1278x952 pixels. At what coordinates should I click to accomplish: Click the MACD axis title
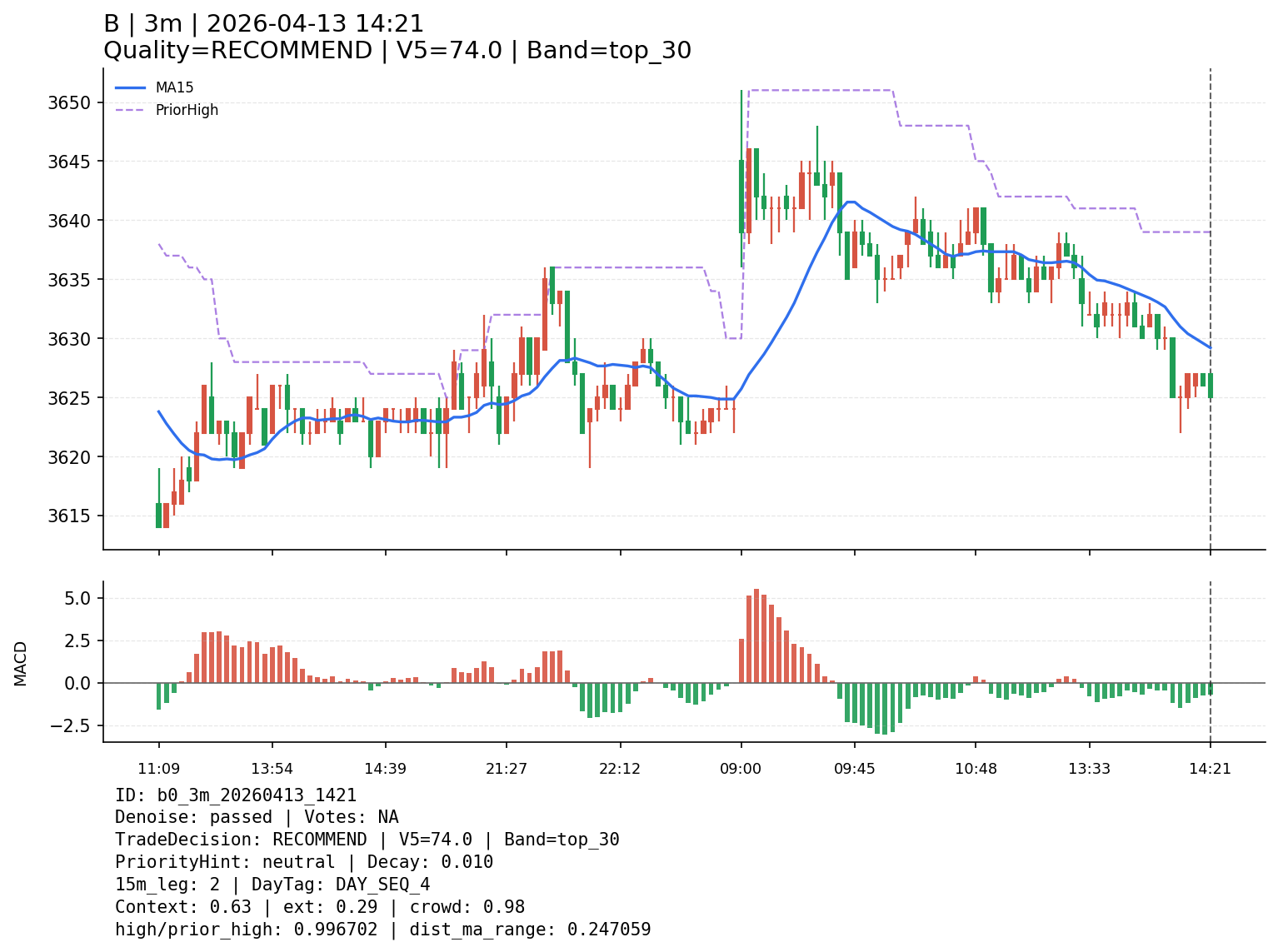[x=21, y=663]
